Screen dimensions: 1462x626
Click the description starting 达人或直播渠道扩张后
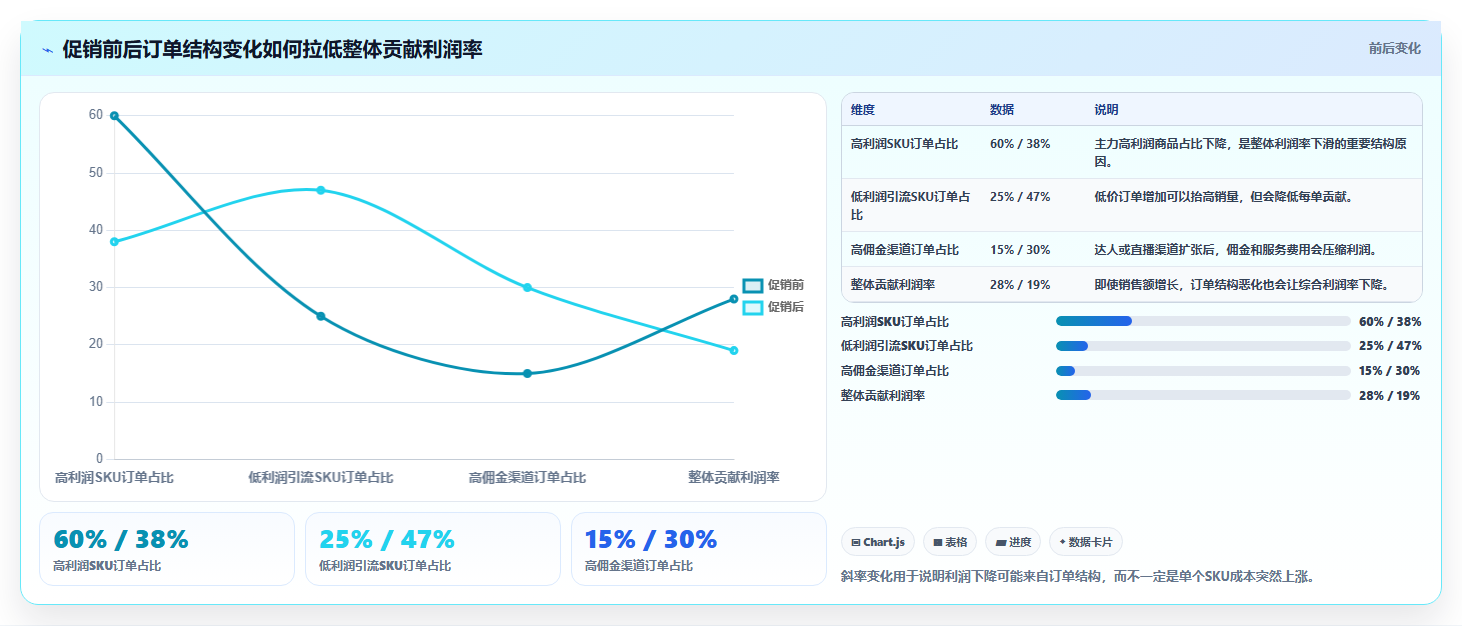tap(1235, 250)
